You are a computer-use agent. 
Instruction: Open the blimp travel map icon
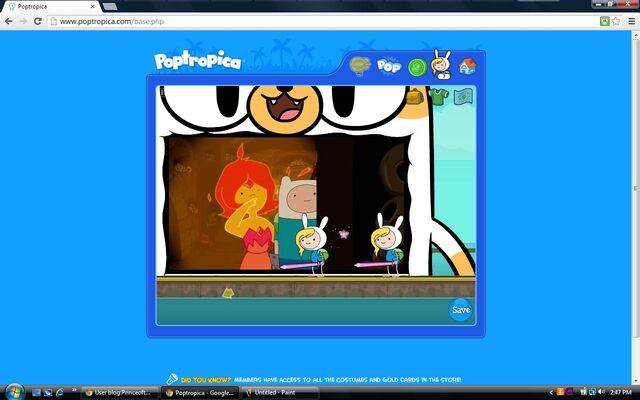click(360, 66)
